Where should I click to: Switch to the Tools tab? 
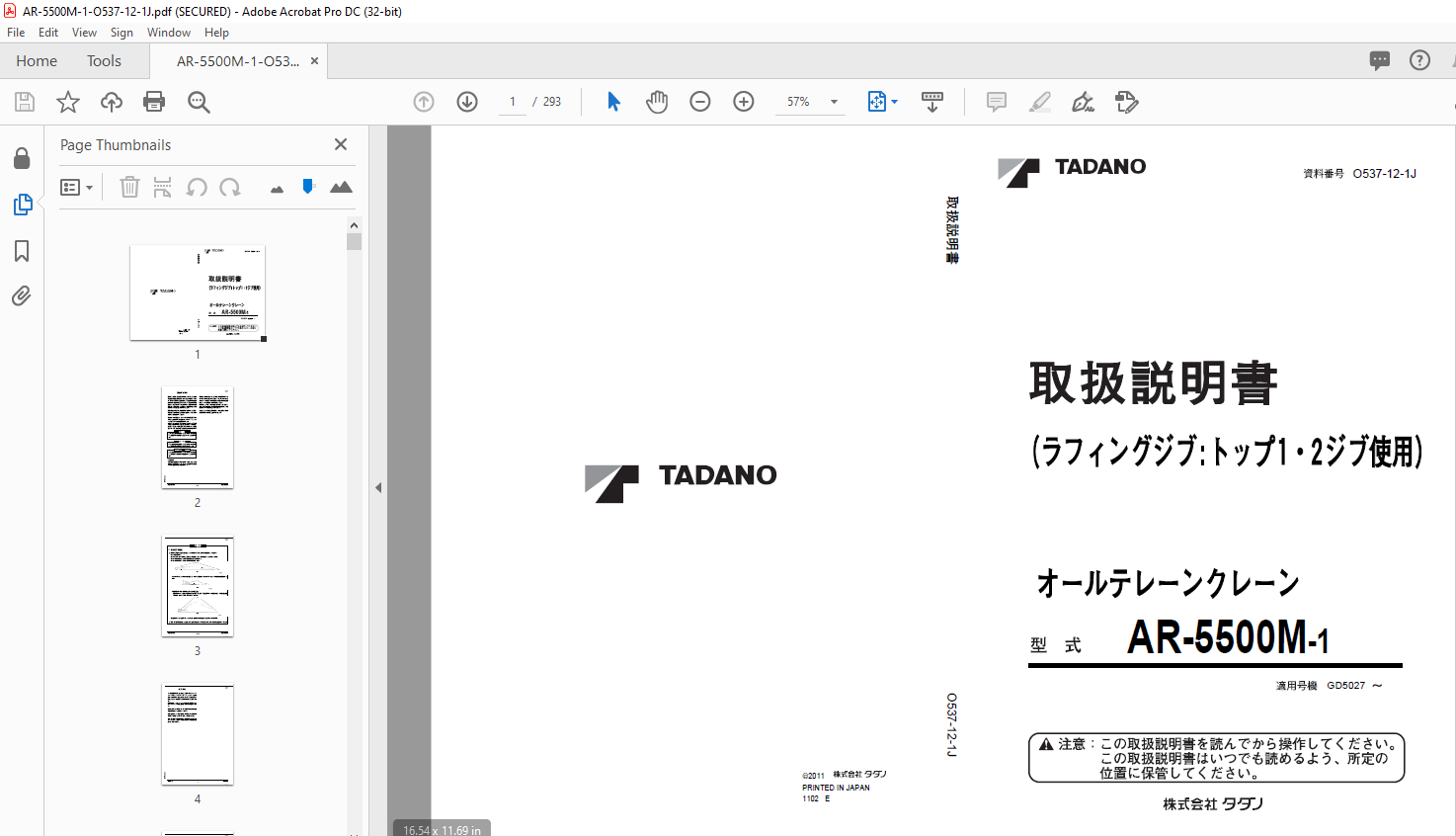104,61
